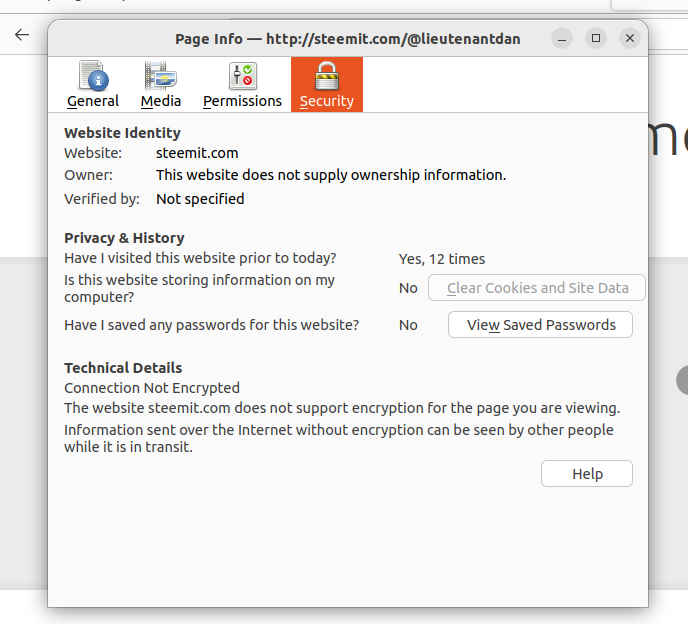Click the 'Yes, 12 times' visit count
This screenshot has width=688, height=624.
442,259
